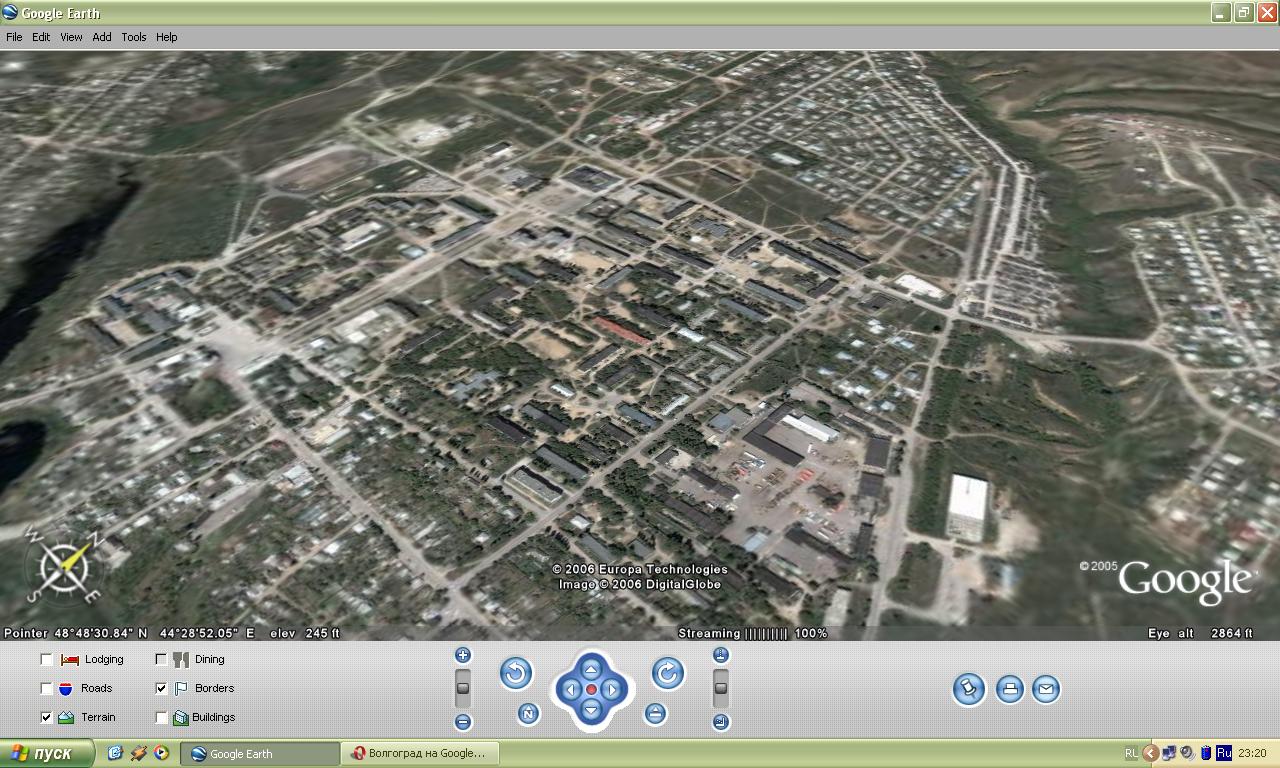The image size is (1280, 768).
Task: Print the current view
Action: [x=1010, y=689]
